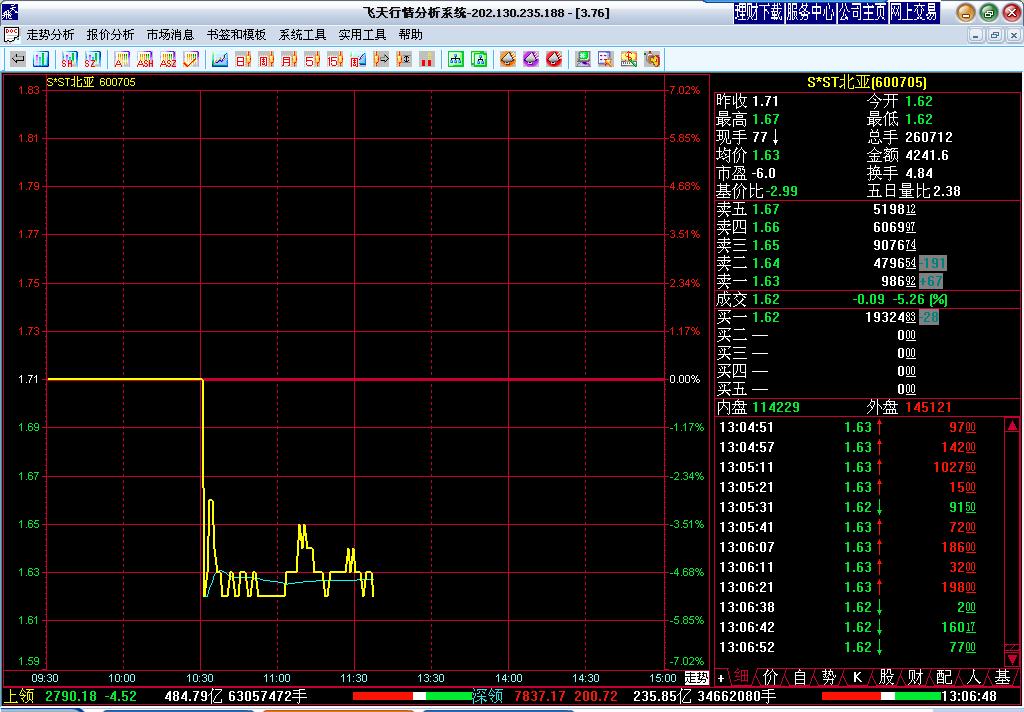Switch to the 配 tab
1024x712 pixels.
(944, 677)
